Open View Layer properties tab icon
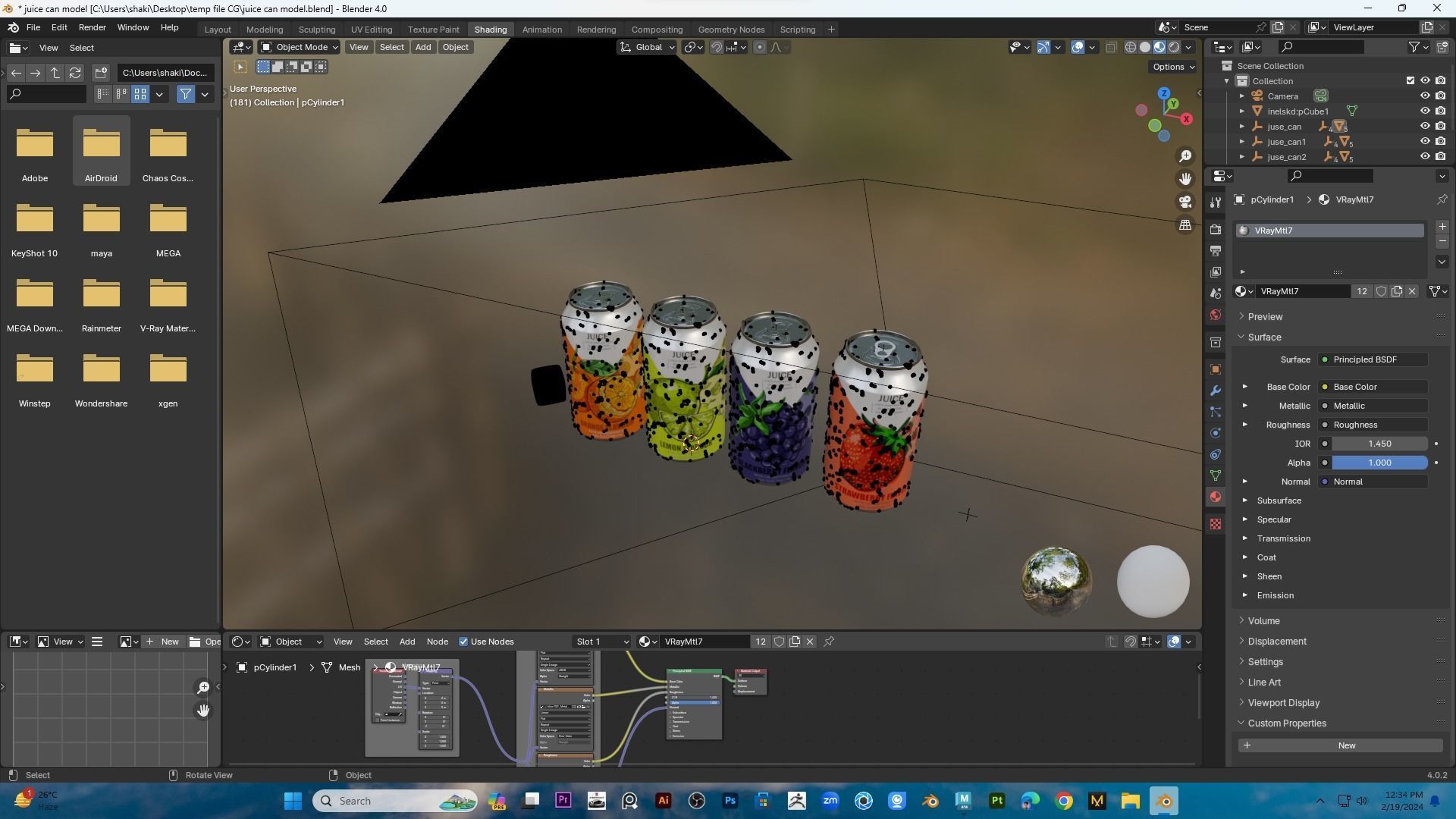Screen dimensions: 1456x819 pyautogui.click(x=1216, y=271)
